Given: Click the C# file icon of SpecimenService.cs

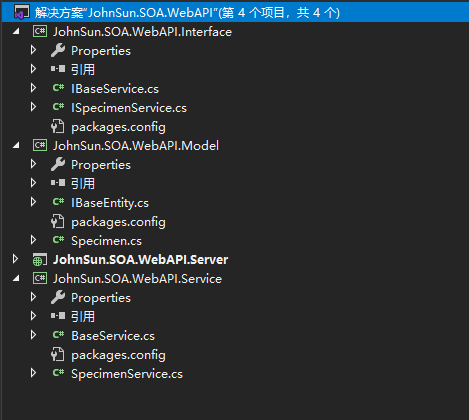Looking at the screenshot, I should click(58, 373).
